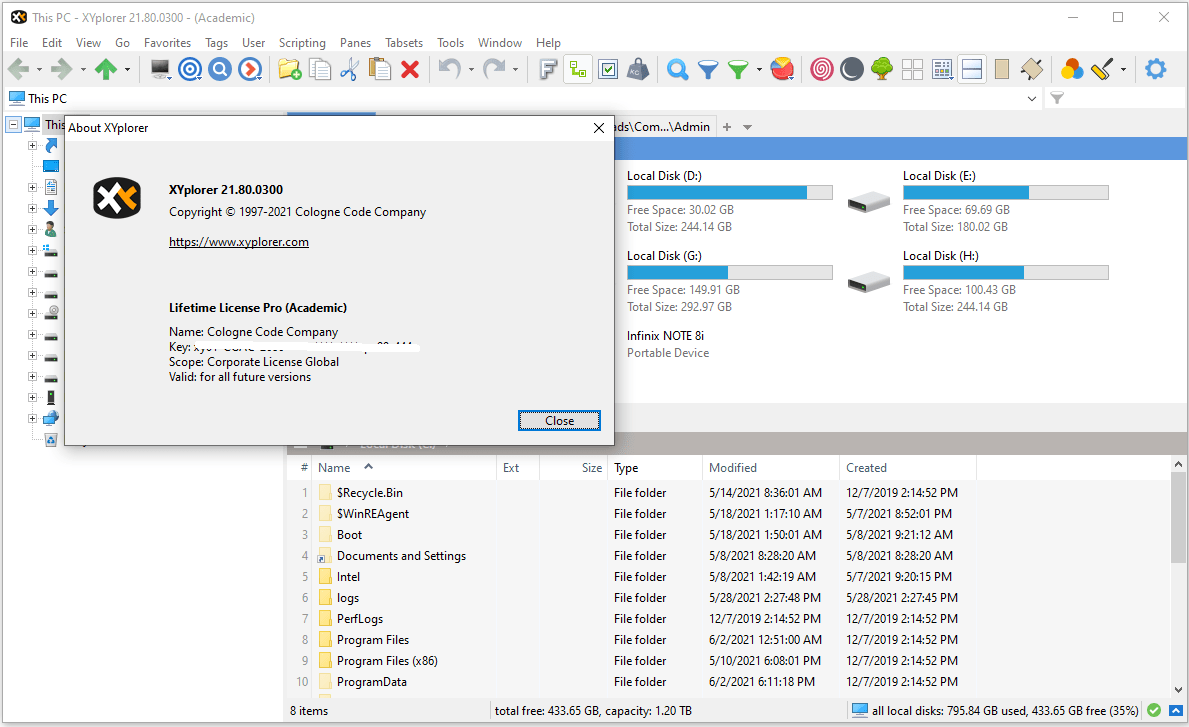Open the Scripting menu
The width and height of the screenshot is (1189, 727).
[302, 42]
